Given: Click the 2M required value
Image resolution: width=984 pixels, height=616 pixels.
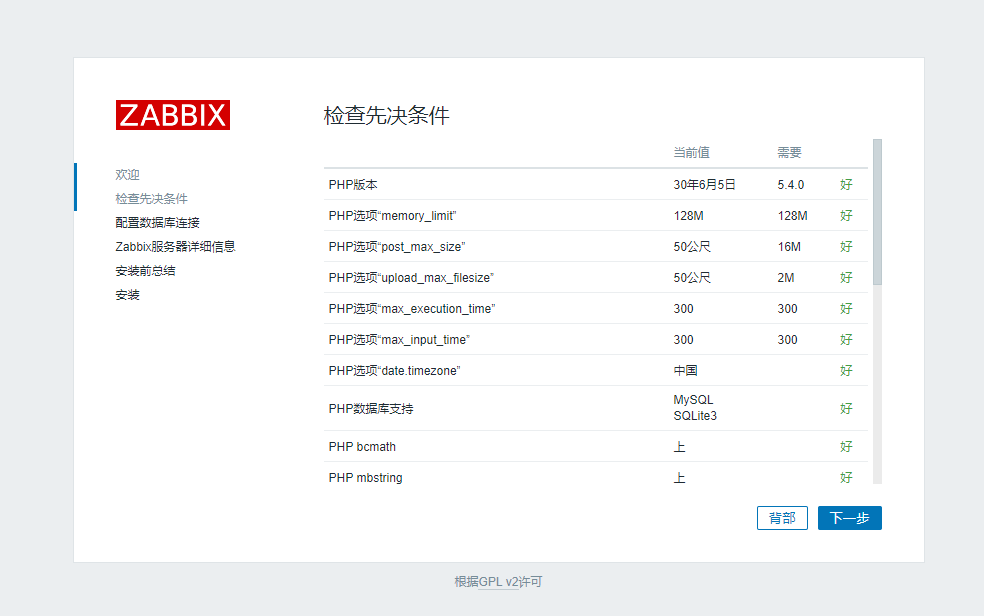Looking at the screenshot, I should [x=786, y=278].
